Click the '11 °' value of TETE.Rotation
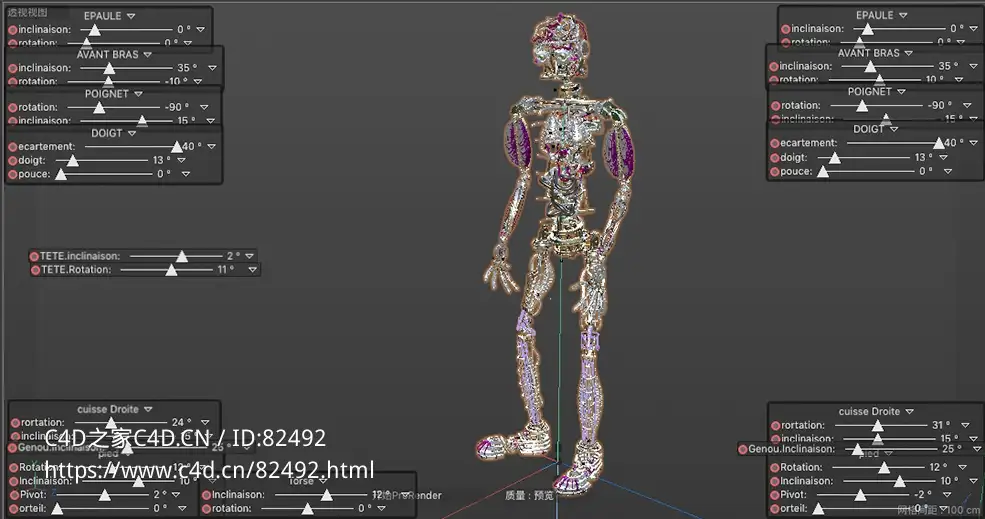985x519 pixels. coord(226,270)
